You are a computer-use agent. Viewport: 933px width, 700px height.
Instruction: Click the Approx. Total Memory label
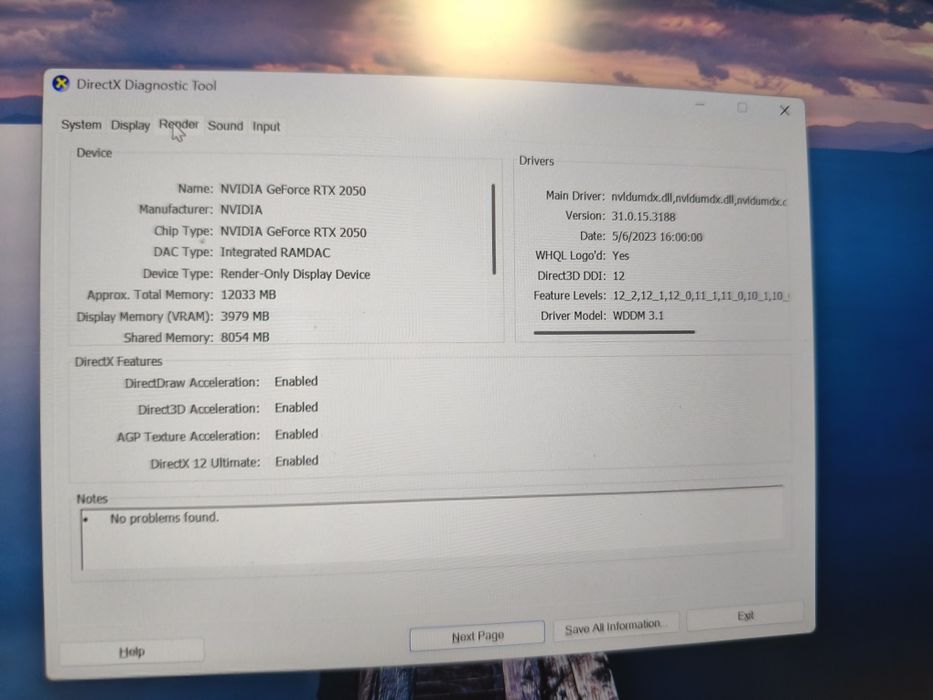click(x=150, y=295)
